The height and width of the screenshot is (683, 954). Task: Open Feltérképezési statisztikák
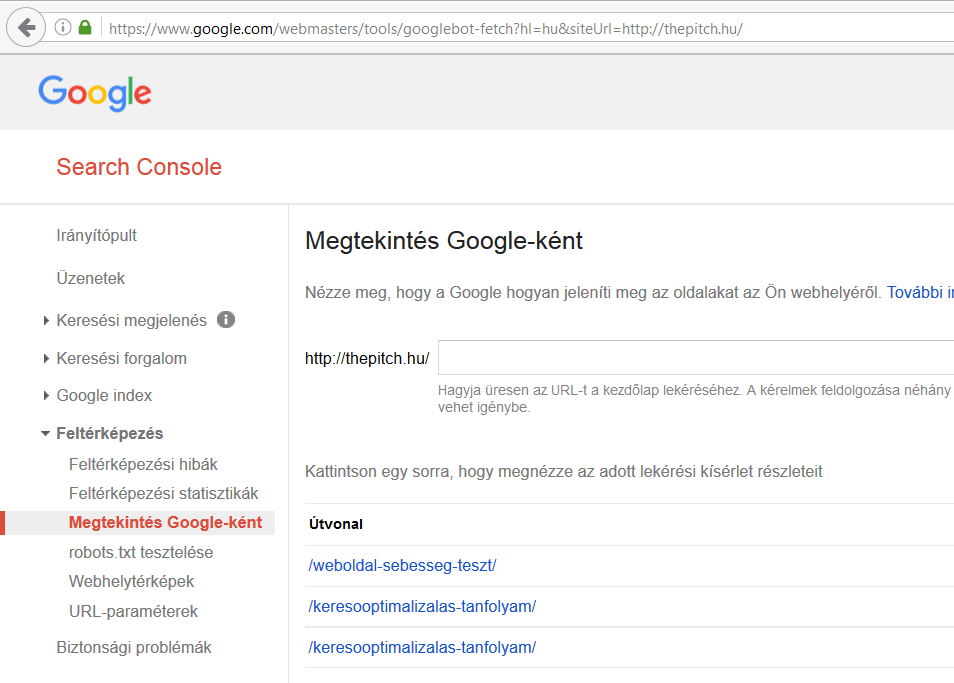[x=164, y=493]
